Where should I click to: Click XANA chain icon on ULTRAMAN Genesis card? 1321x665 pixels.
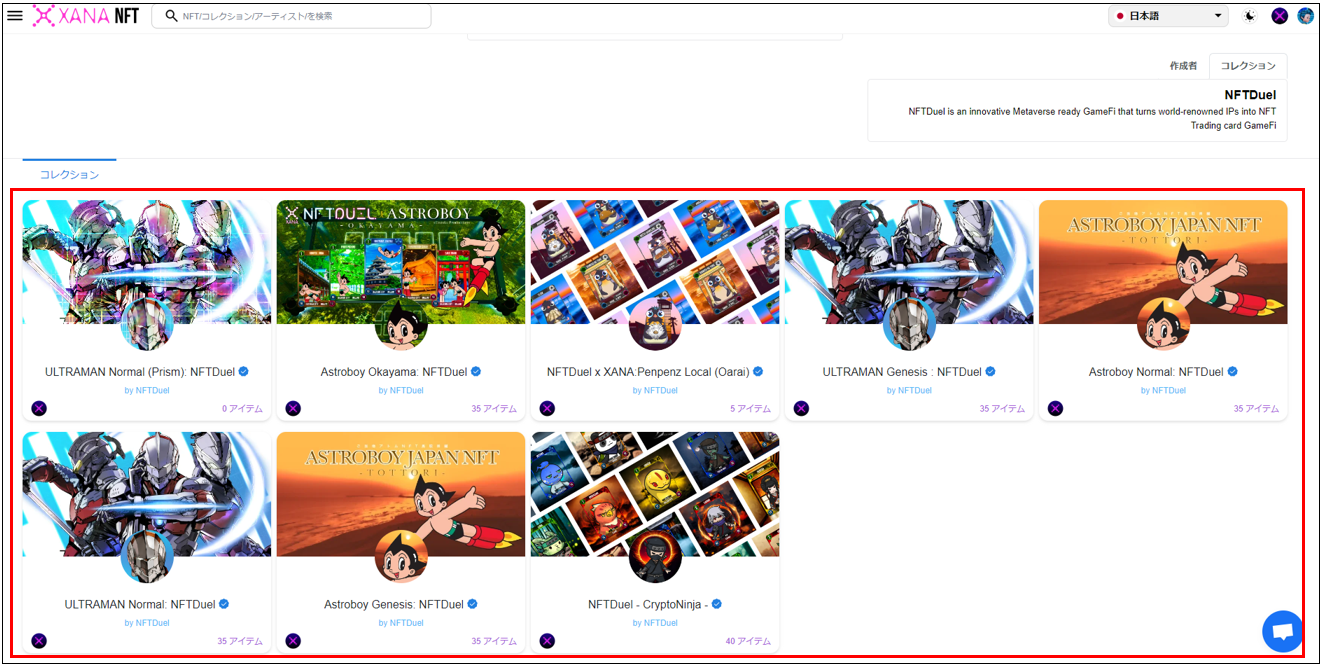pyautogui.click(x=801, y=408)
